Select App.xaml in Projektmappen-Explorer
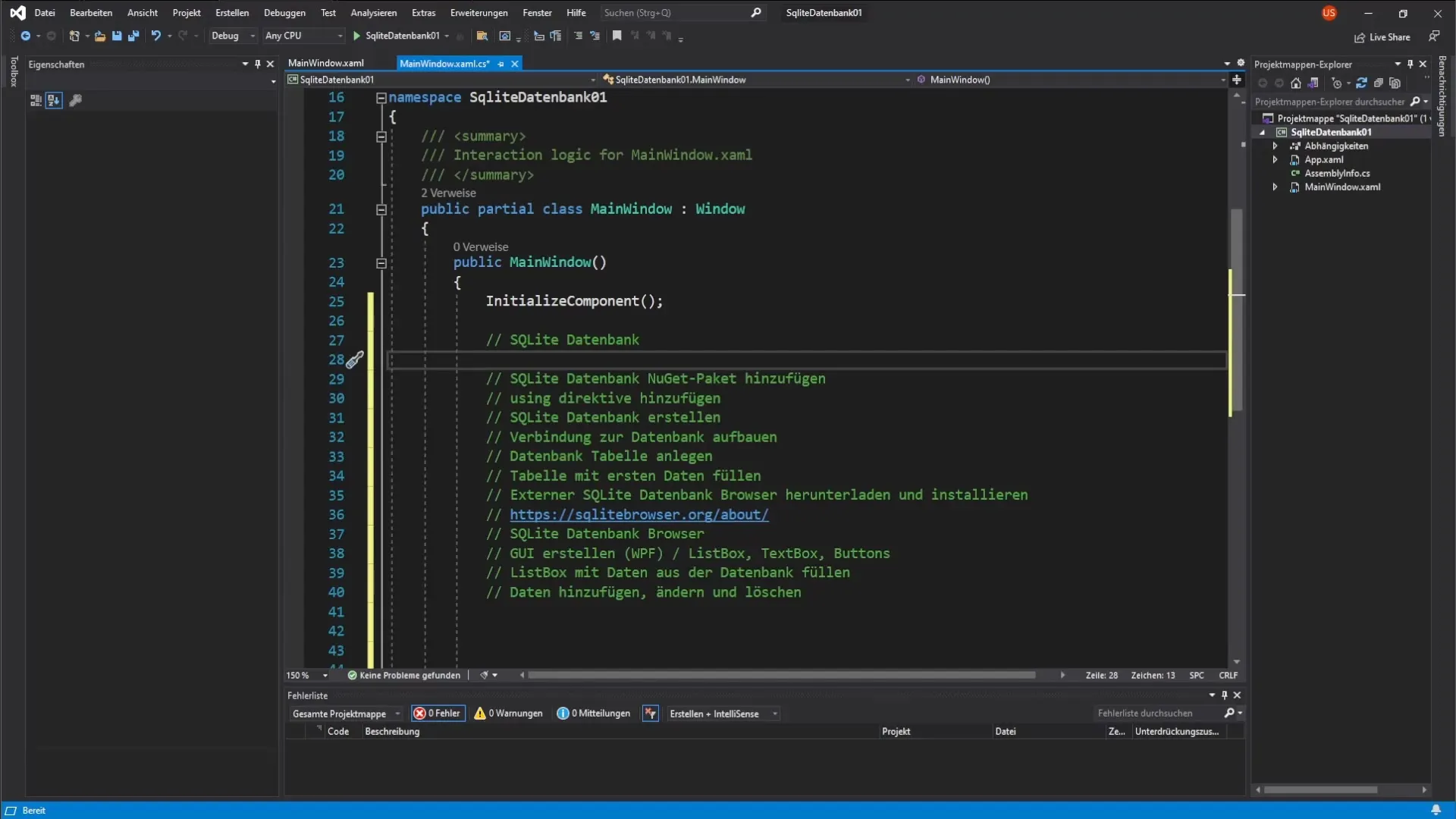 [x=1323, y=159]
